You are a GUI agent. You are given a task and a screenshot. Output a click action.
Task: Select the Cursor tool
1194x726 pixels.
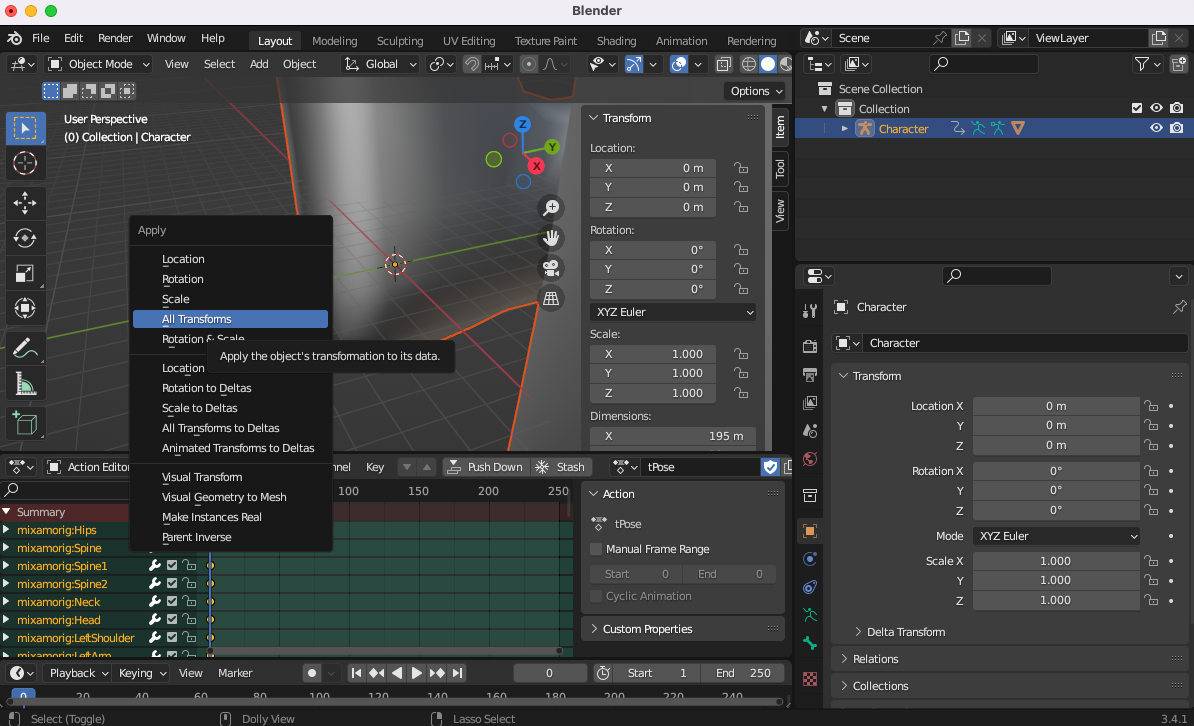pos(25,163)
